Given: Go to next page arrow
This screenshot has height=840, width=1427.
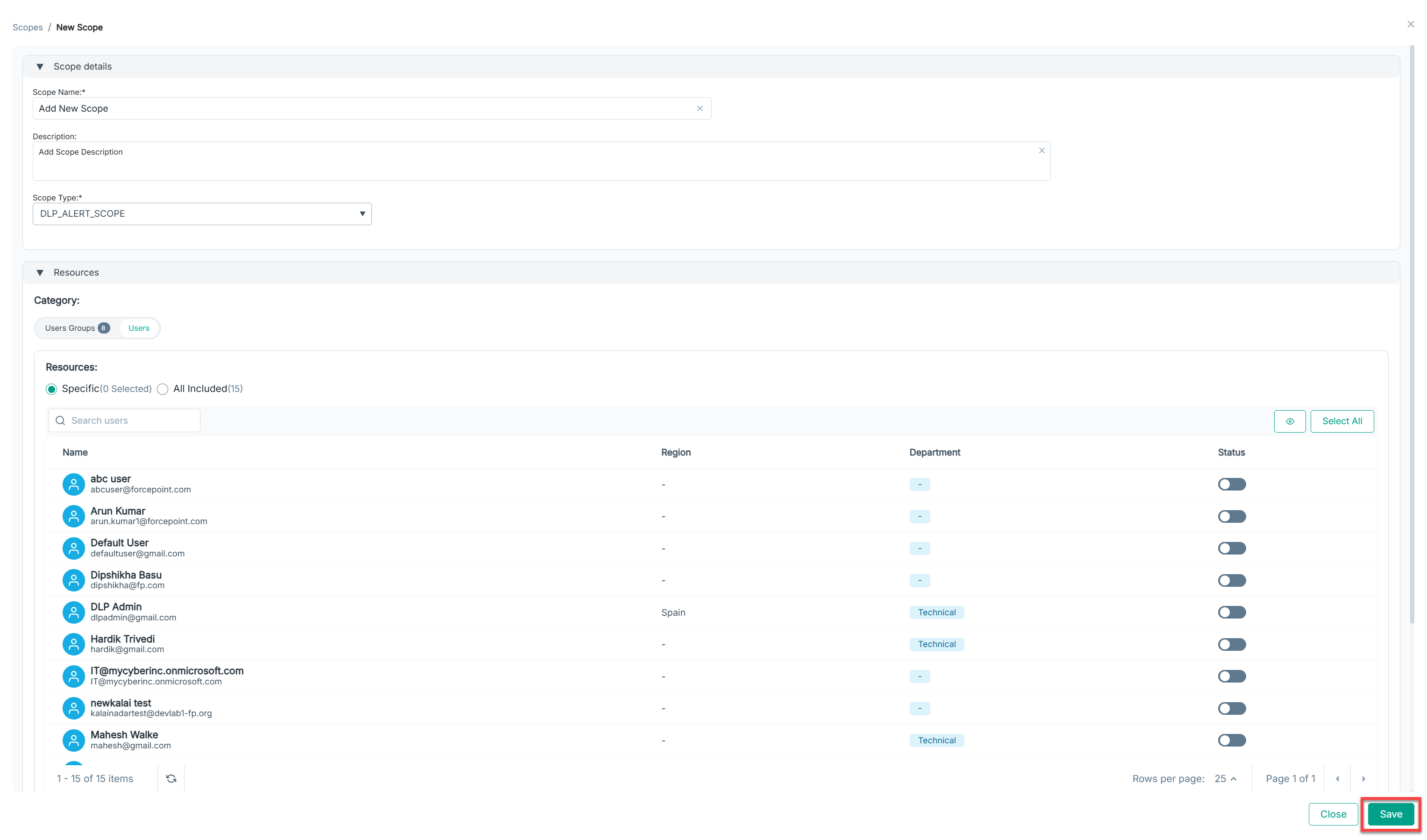Looking at the screenshot, I should (1363, 779).
